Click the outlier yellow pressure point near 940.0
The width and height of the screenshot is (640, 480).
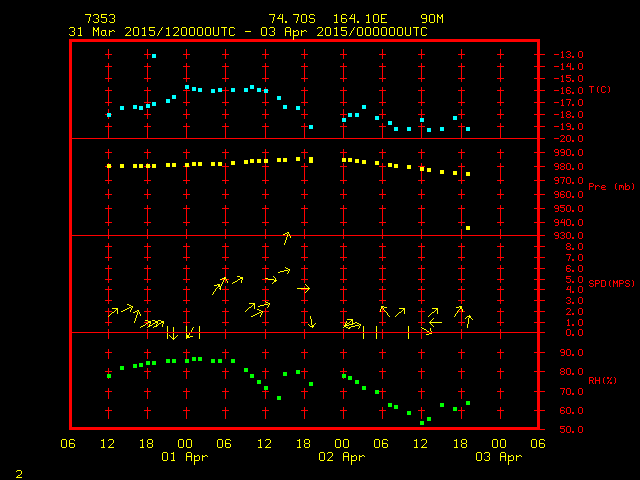click(x=468, y=228)
